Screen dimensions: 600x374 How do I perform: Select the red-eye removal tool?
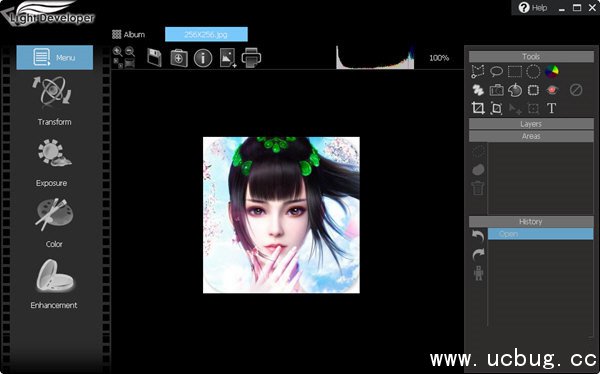551,90
